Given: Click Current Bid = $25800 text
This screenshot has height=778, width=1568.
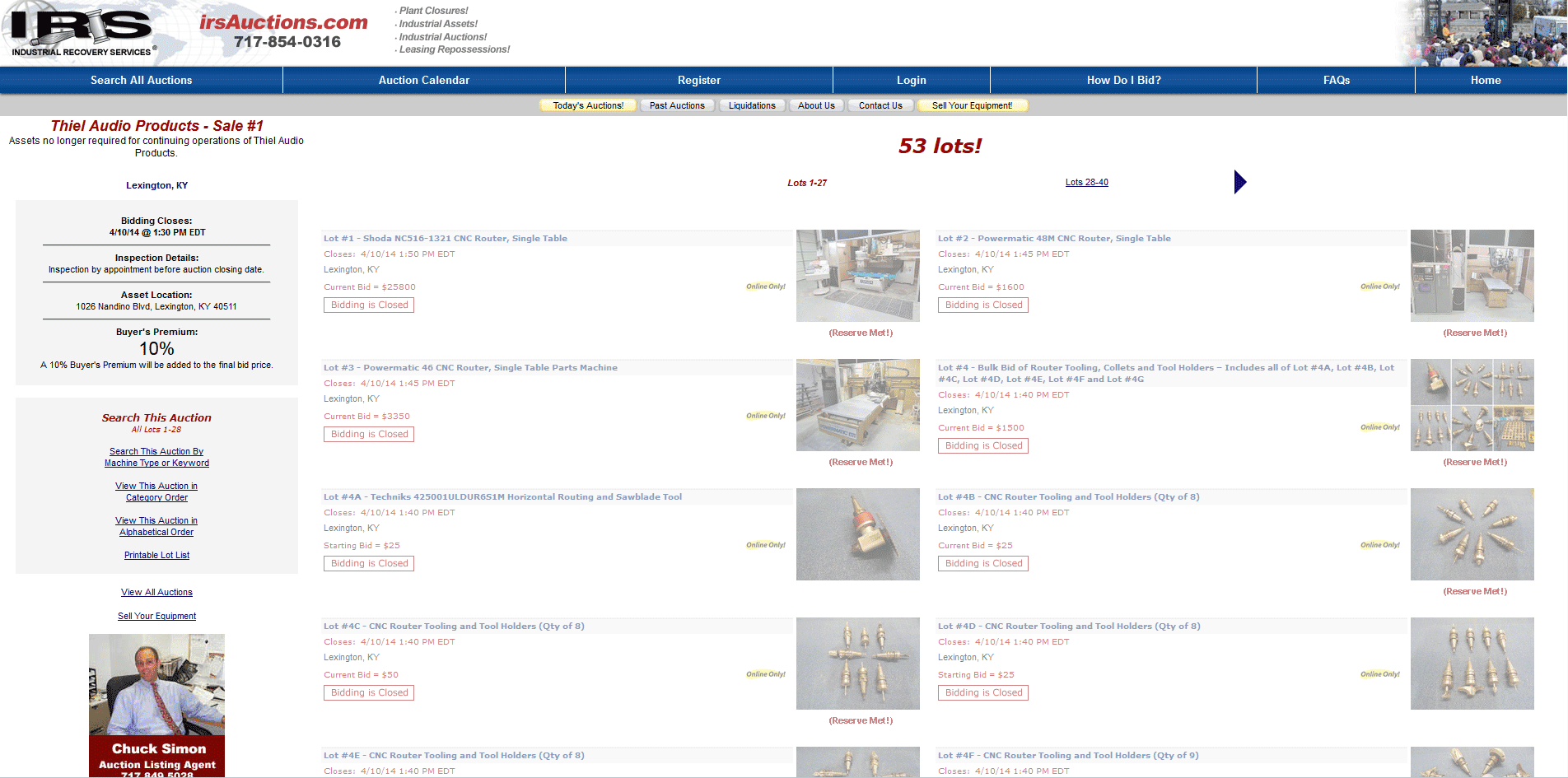Looking at the screenshot, I should click(370, 287).
